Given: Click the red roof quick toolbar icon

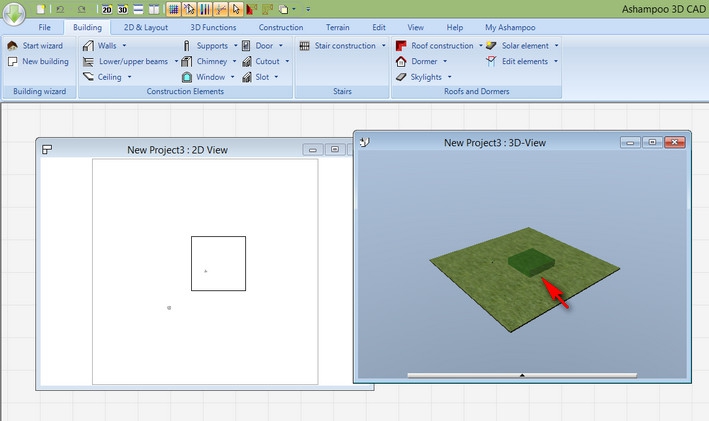Looking at the screenshot, I should click(251, 9).
